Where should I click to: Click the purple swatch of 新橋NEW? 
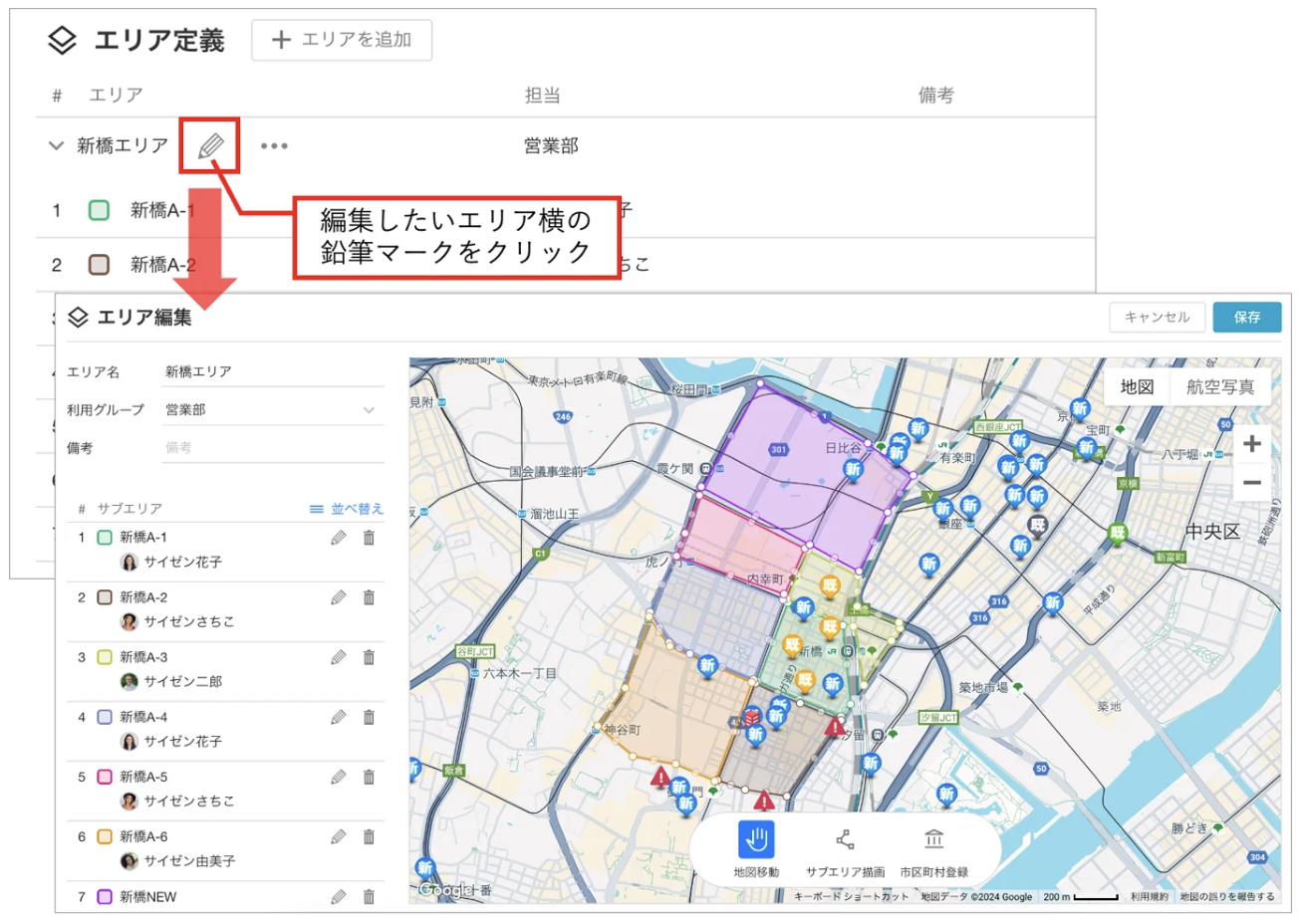[105, 897]
